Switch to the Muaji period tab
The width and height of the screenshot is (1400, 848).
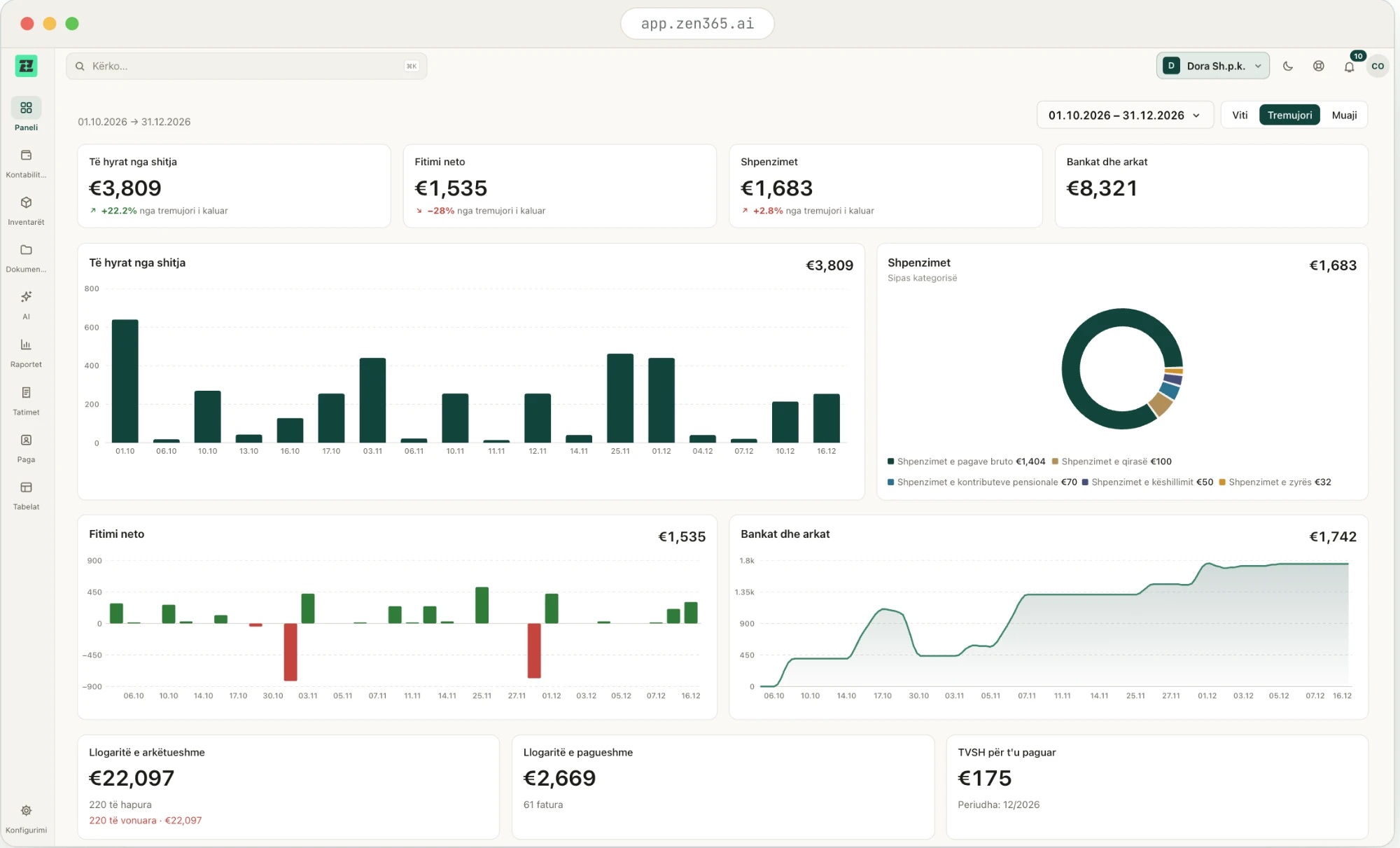coord(1344,115)
